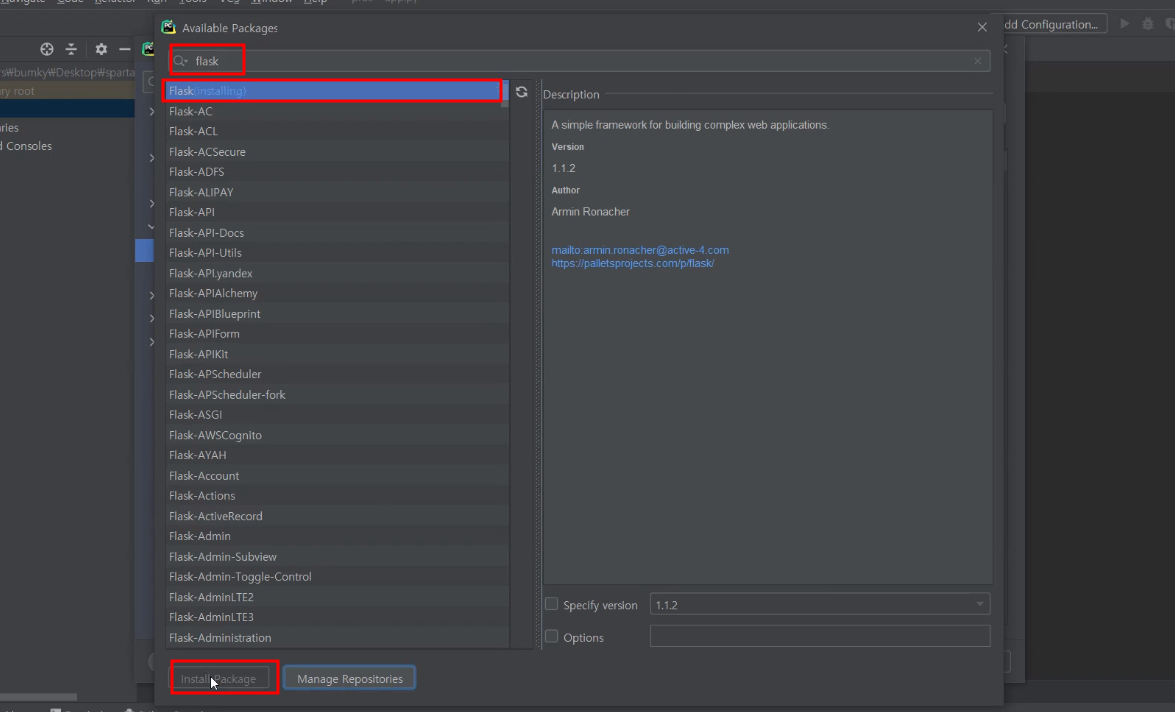
Task: Click the reload package list icon
Action: [x=522, y=91]
